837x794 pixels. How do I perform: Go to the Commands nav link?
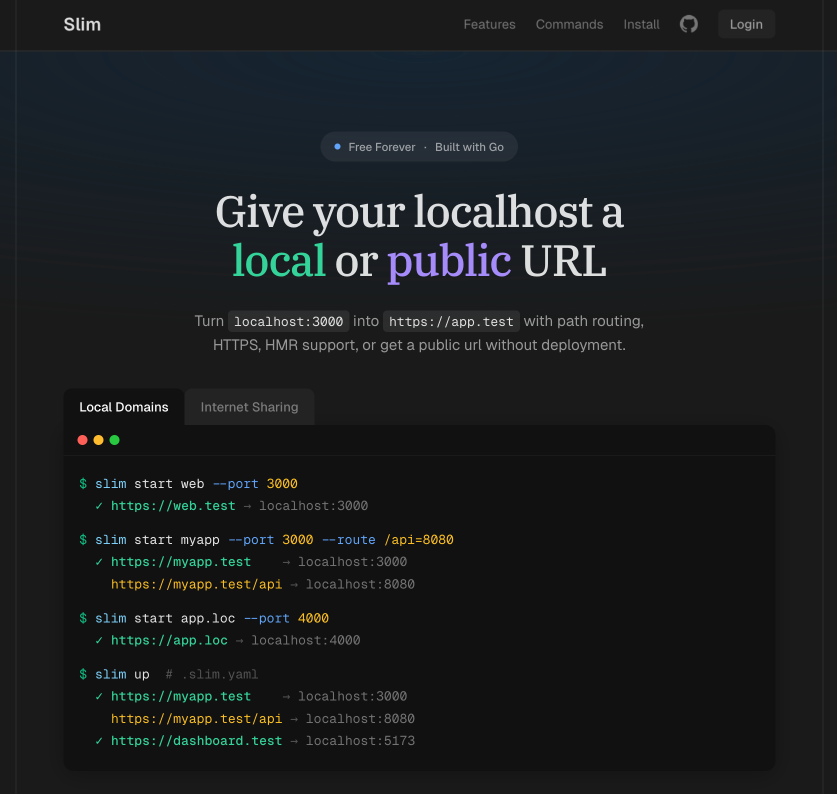coord(569,24)
